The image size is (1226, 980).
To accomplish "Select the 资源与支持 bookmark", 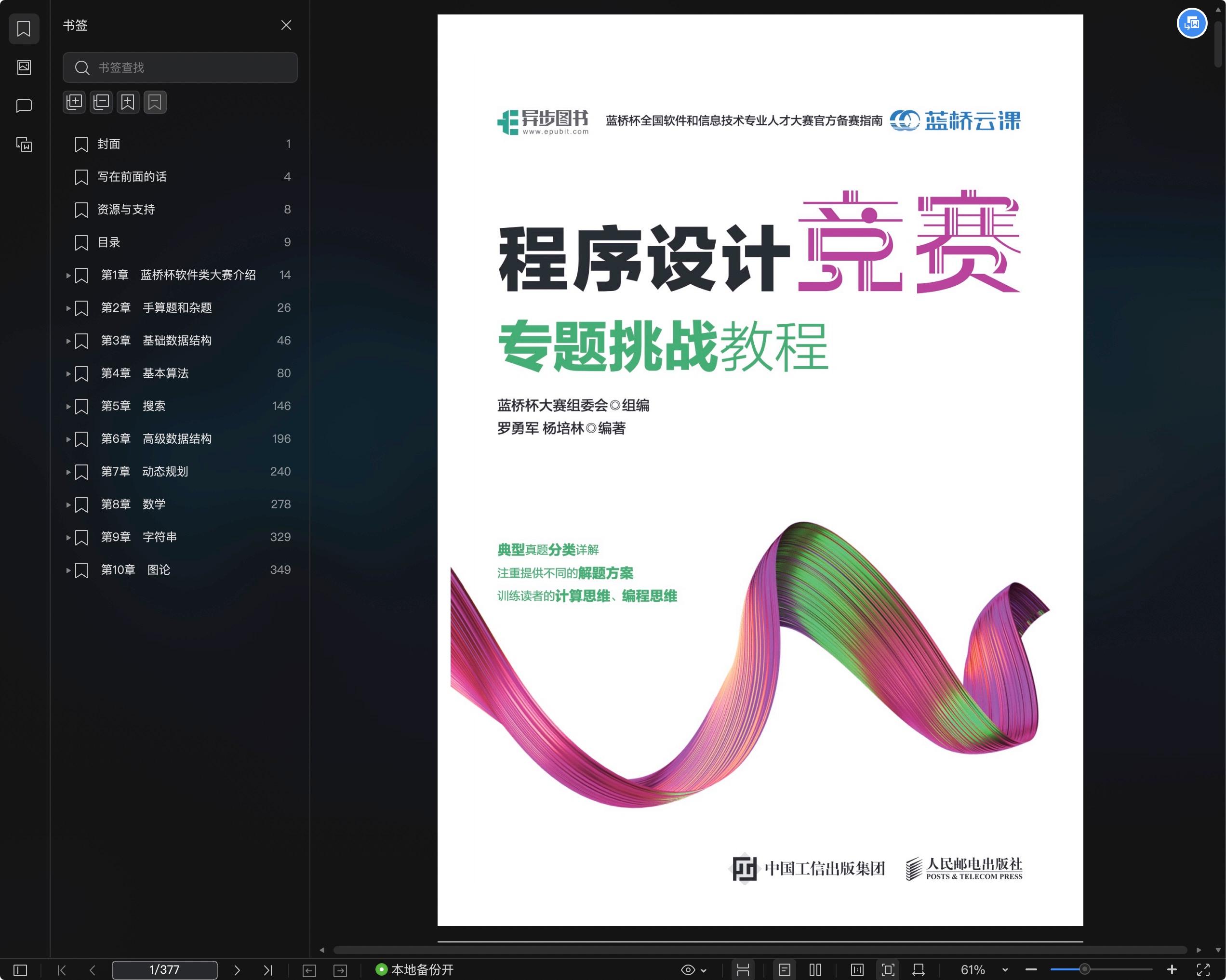I will (x=180, y=209).
